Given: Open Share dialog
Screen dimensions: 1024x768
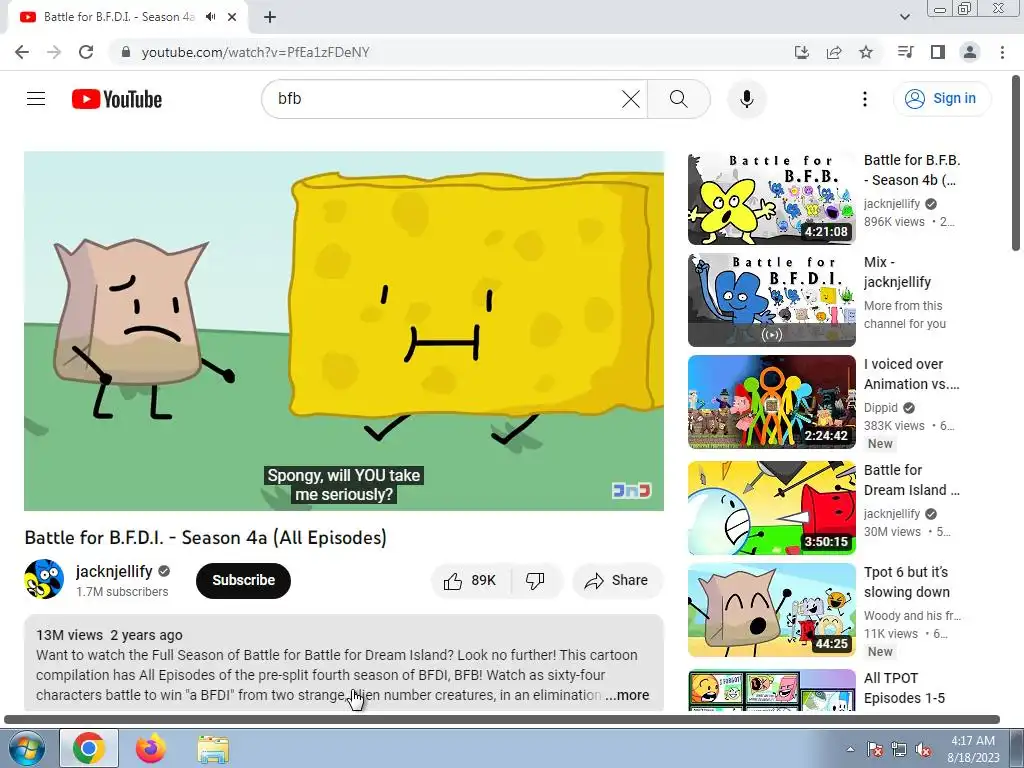Looking at the screenshot, I should click(617, 581).
